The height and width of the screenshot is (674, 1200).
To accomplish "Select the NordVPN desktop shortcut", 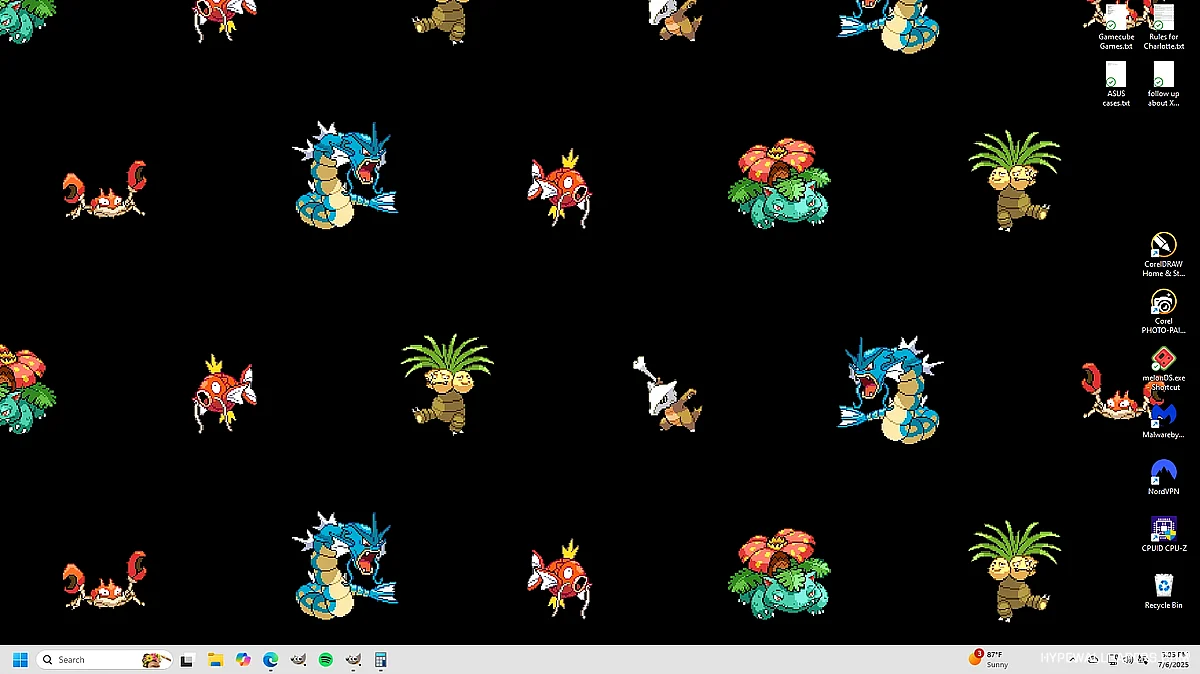I will tap(1163, 477).
